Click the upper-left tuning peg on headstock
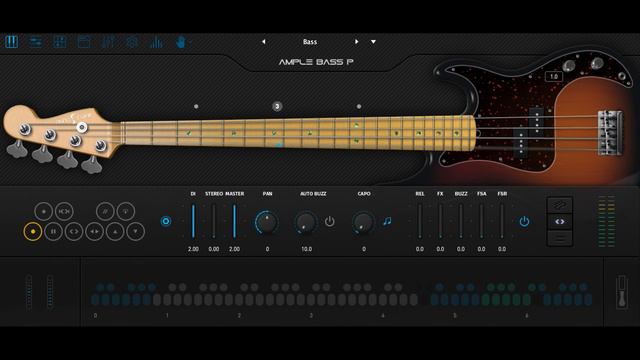 click(24, 129)
